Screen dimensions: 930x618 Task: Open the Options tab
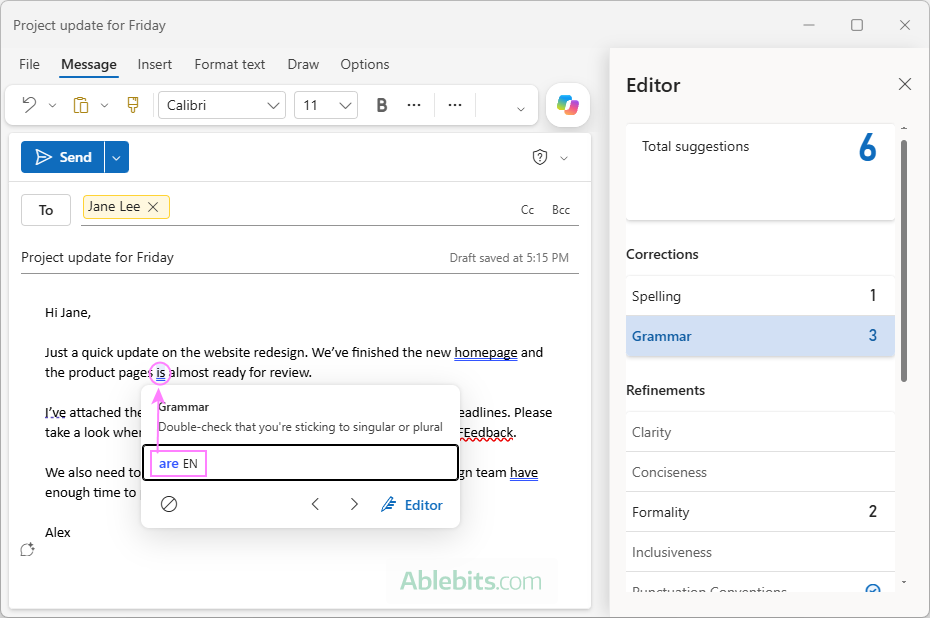click(x=365, y=64)
